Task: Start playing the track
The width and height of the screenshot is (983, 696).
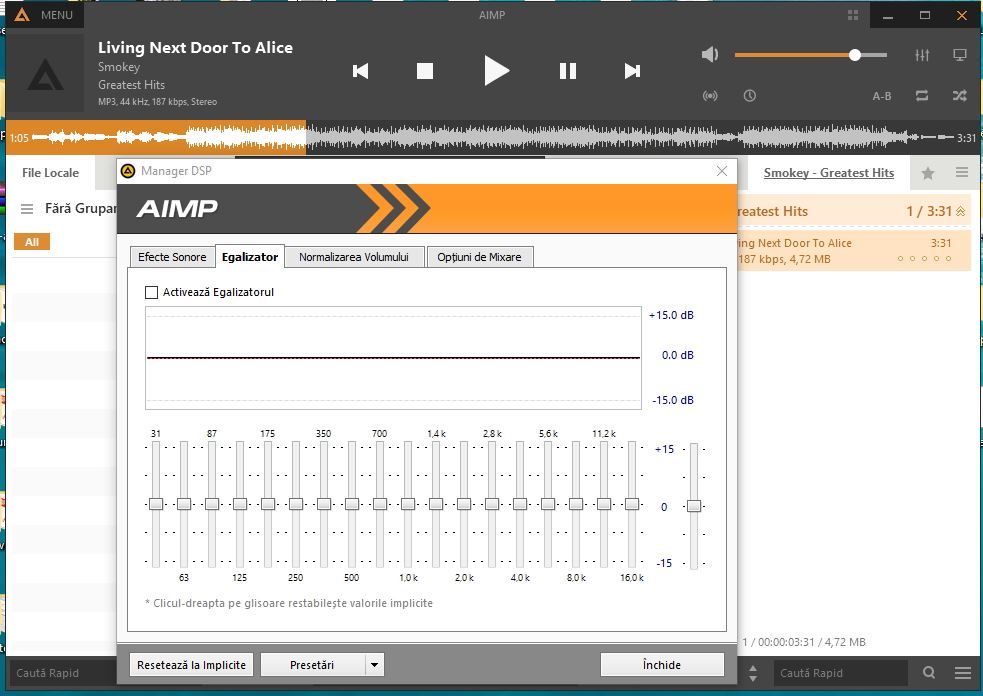Action: pos(497,70)
